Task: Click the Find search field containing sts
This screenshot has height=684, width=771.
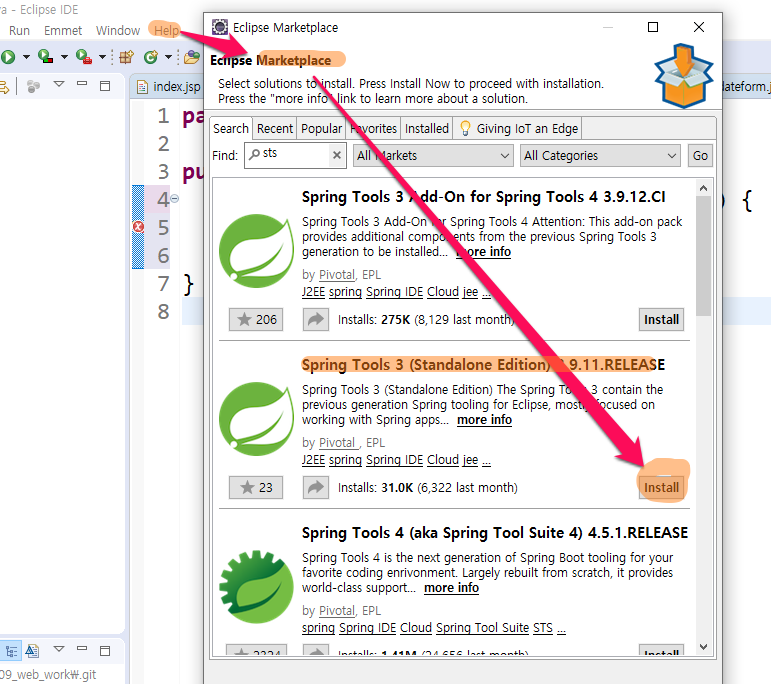Action: [x=295, y=155]
